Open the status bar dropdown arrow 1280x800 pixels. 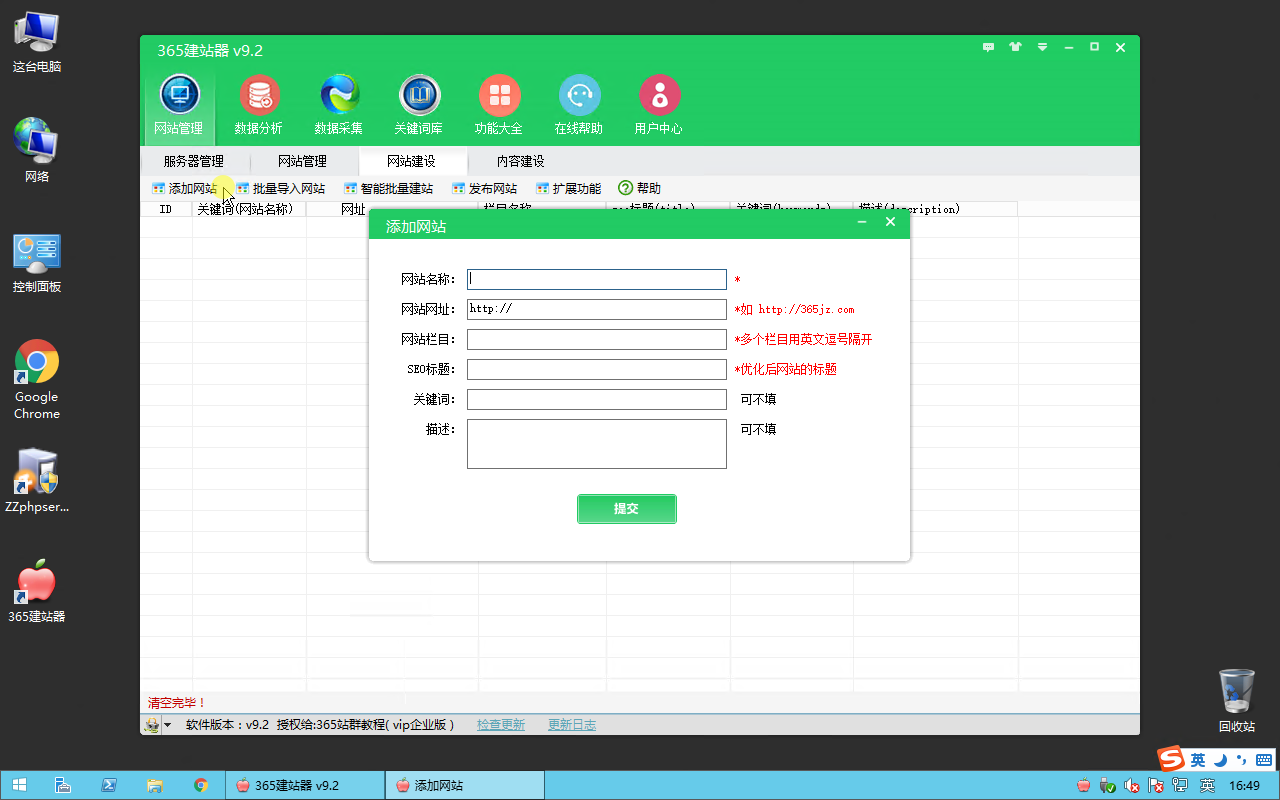point(167,725)
